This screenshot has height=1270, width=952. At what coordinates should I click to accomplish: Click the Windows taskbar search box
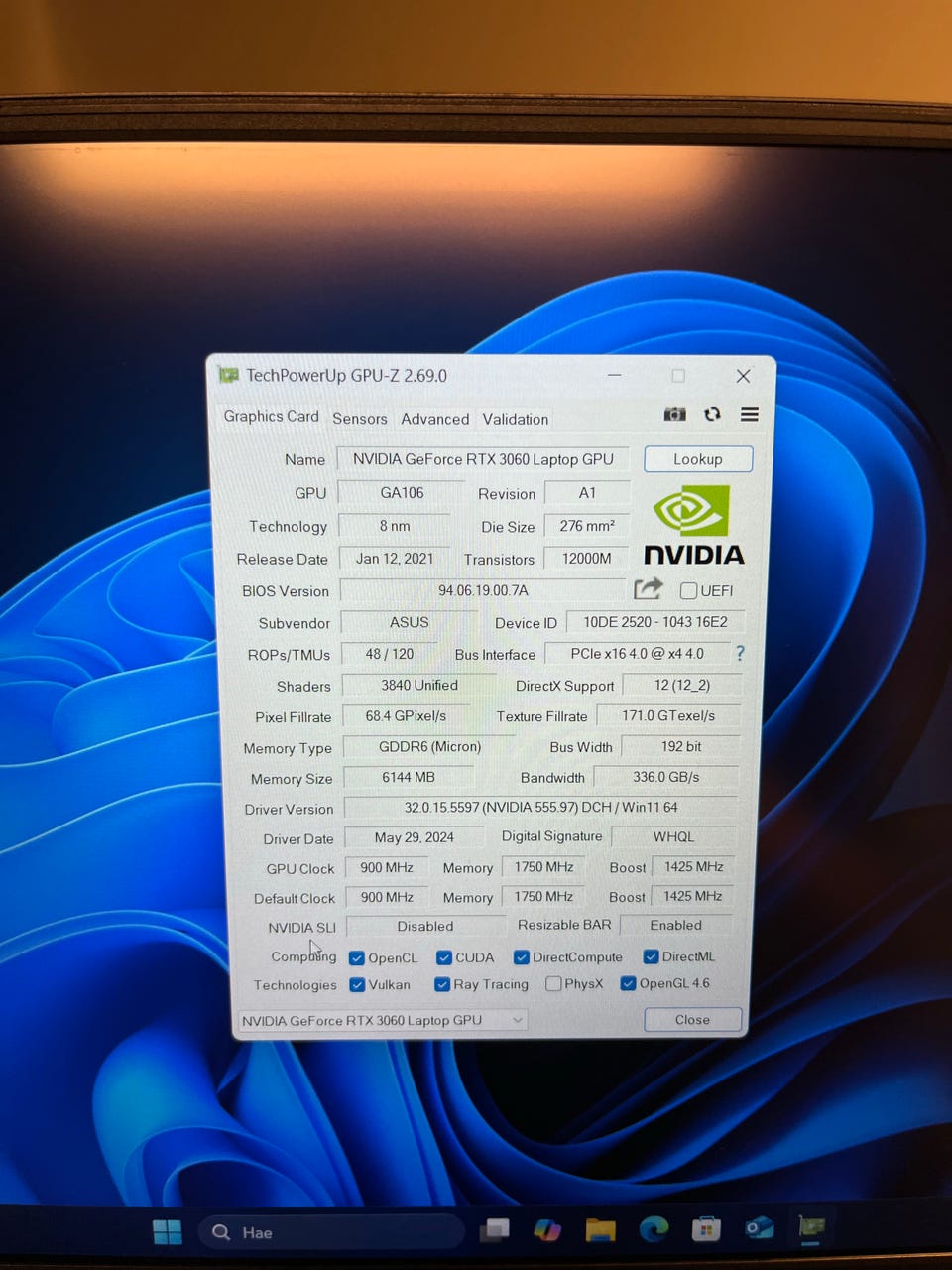click(332, 1232)
